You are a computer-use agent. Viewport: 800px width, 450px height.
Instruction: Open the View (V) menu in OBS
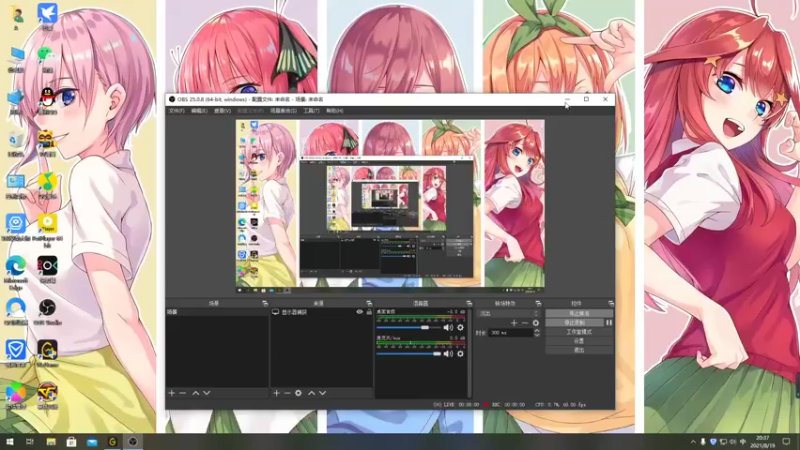(222, 111)
